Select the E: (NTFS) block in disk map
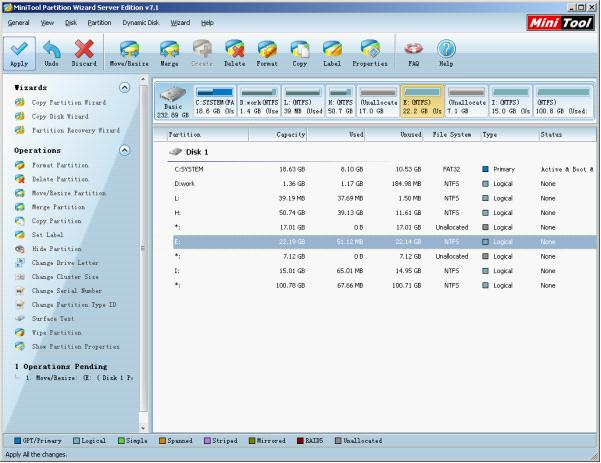This screenshot has width=601, height=463. [422, 102]
